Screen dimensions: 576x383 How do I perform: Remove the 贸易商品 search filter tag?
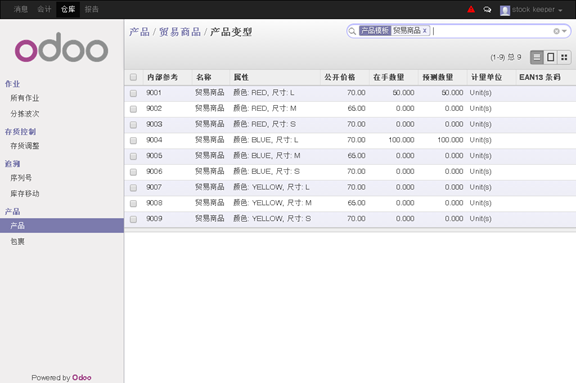point(424,30)
